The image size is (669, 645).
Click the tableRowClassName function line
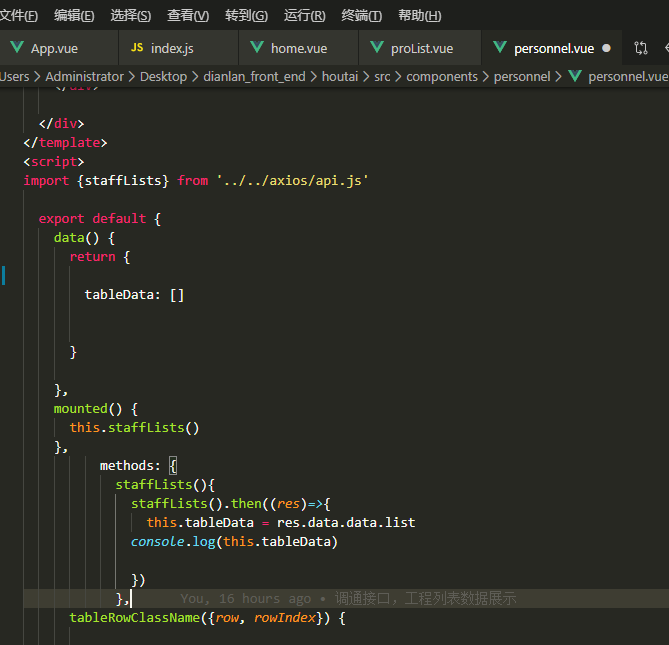[x=207, y=618]
